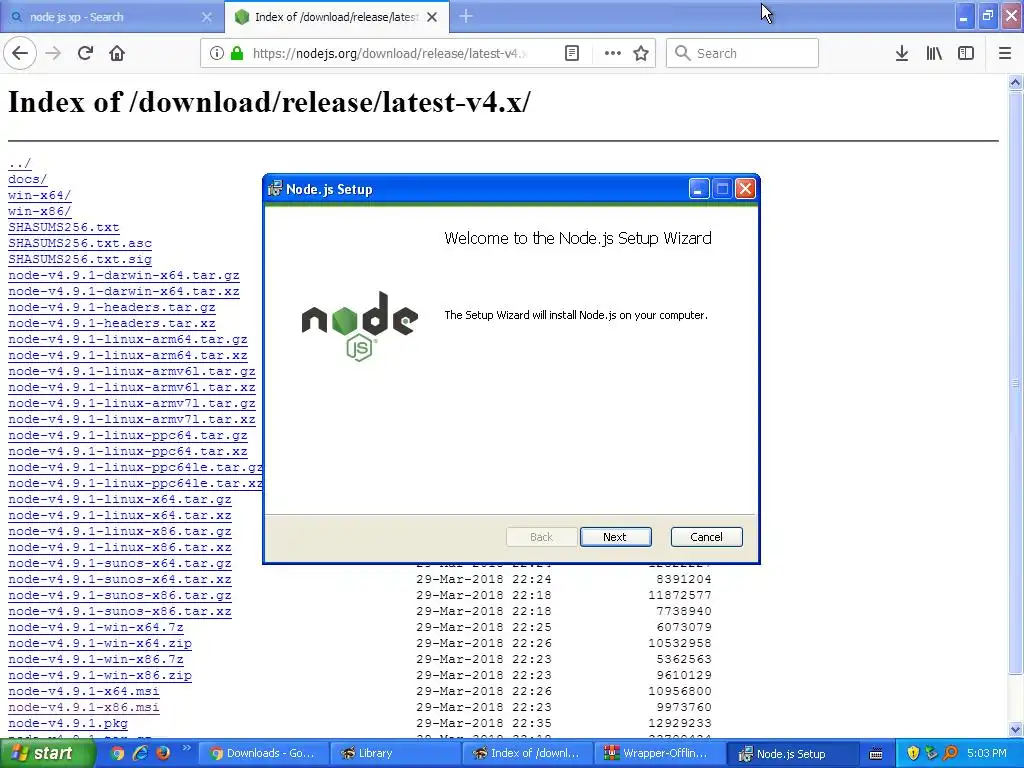This screenshot has height=768, width=1024.
Task: Click the green padlock security icon
Action: click(236, 53)
